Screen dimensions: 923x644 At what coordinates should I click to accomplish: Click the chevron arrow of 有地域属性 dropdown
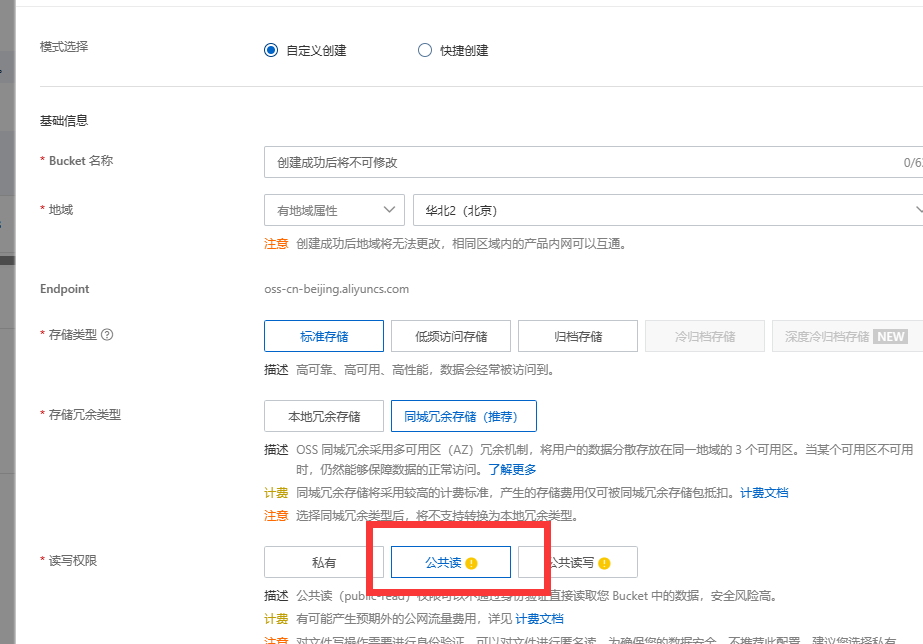[388, 210]
